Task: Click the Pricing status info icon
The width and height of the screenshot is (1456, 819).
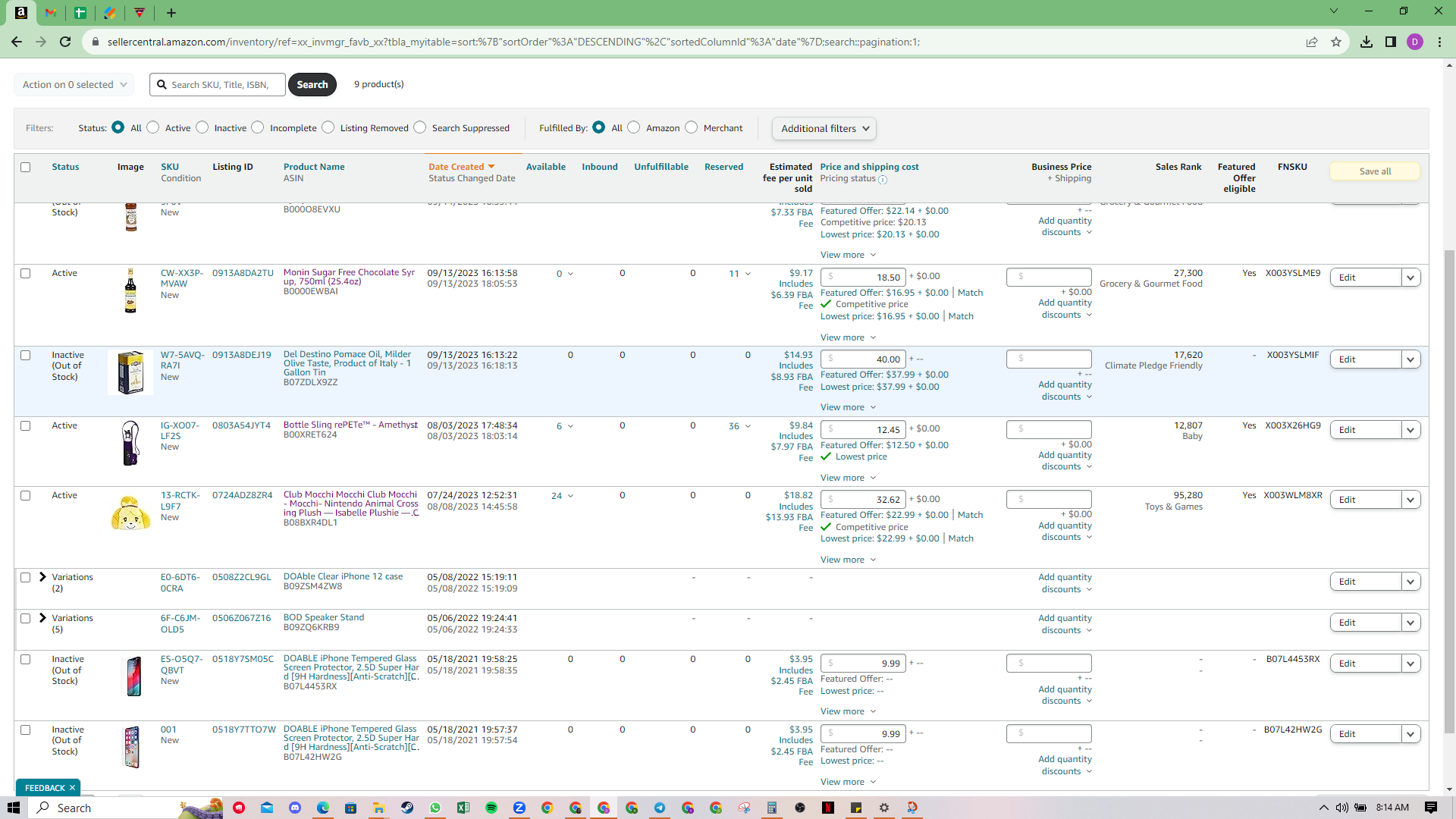Action: coord(883,180)
